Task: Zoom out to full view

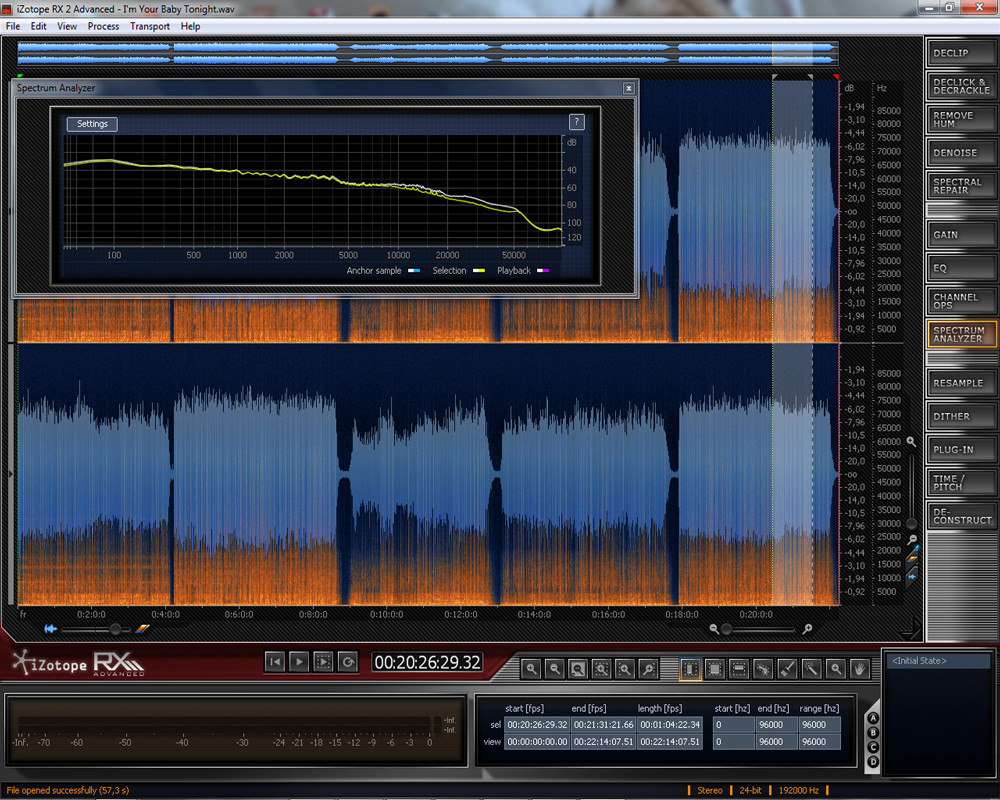Action: coord(578,669)
